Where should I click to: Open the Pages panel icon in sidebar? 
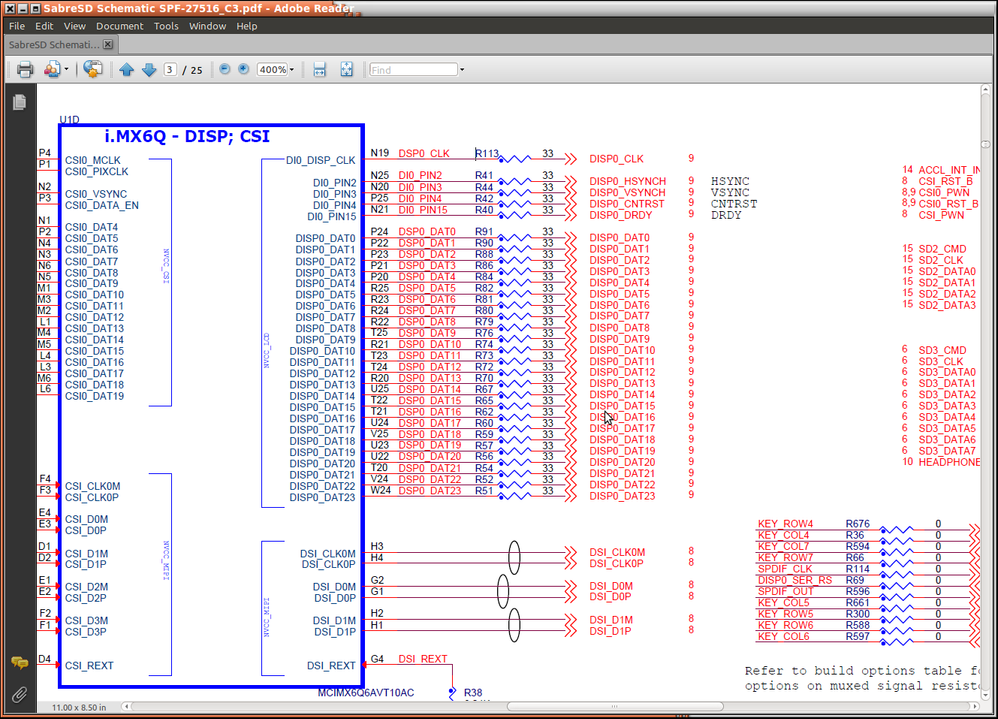pyautogui.click(x=19, y=102)
